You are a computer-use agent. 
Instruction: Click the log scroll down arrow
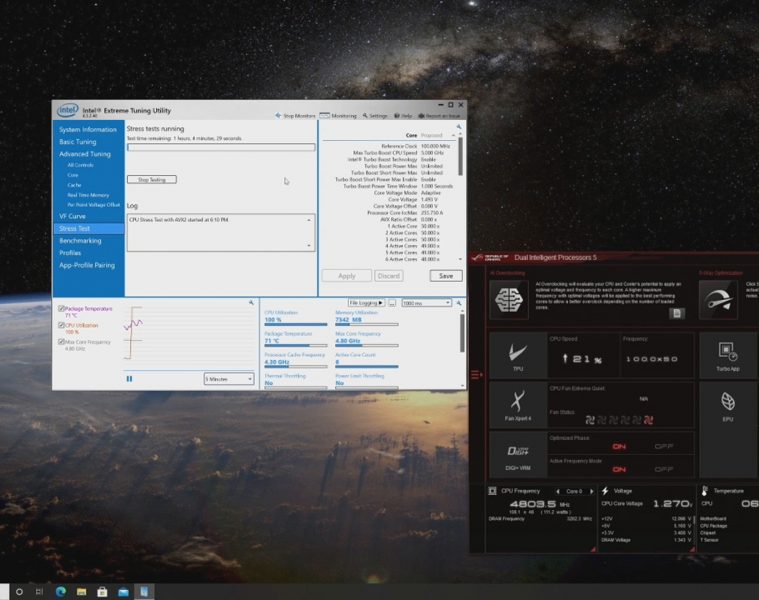point(309,245)
